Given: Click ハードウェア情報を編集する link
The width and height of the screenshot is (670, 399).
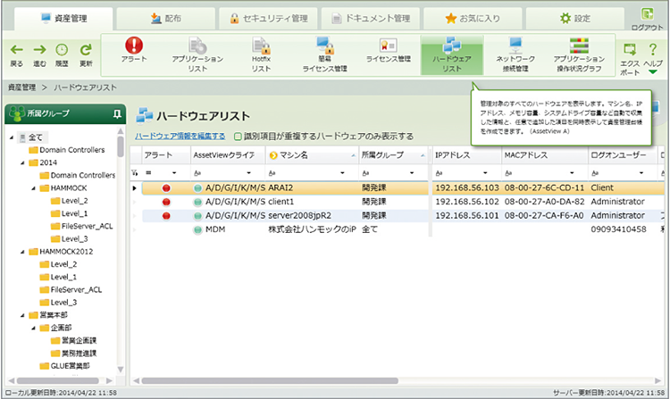Looking at the screenshot, I should coord(180,136).
